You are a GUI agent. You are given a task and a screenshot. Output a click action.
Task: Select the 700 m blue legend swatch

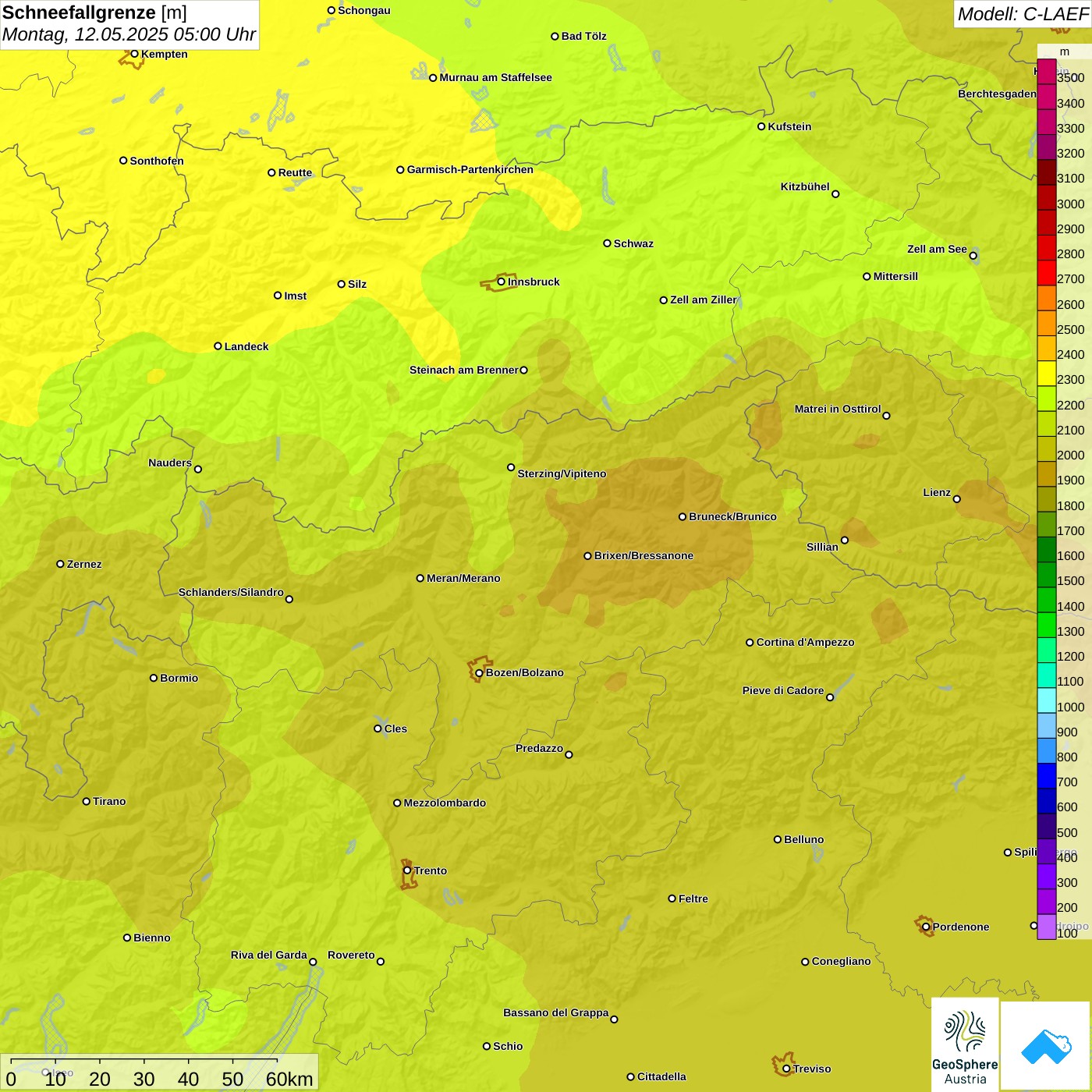pos(1047,776)
